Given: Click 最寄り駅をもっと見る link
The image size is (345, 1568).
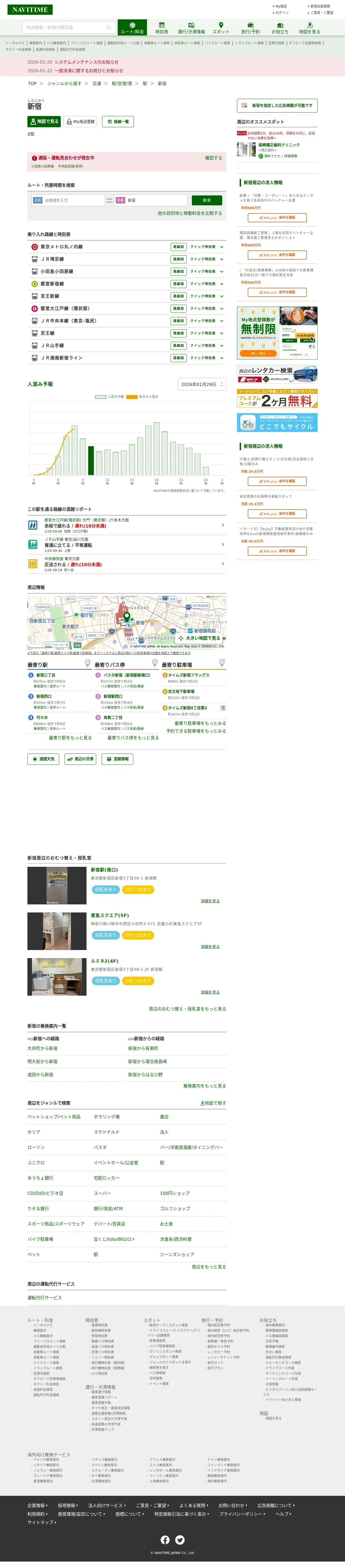Looking at the screenshot, I should [x=70, y=738].
